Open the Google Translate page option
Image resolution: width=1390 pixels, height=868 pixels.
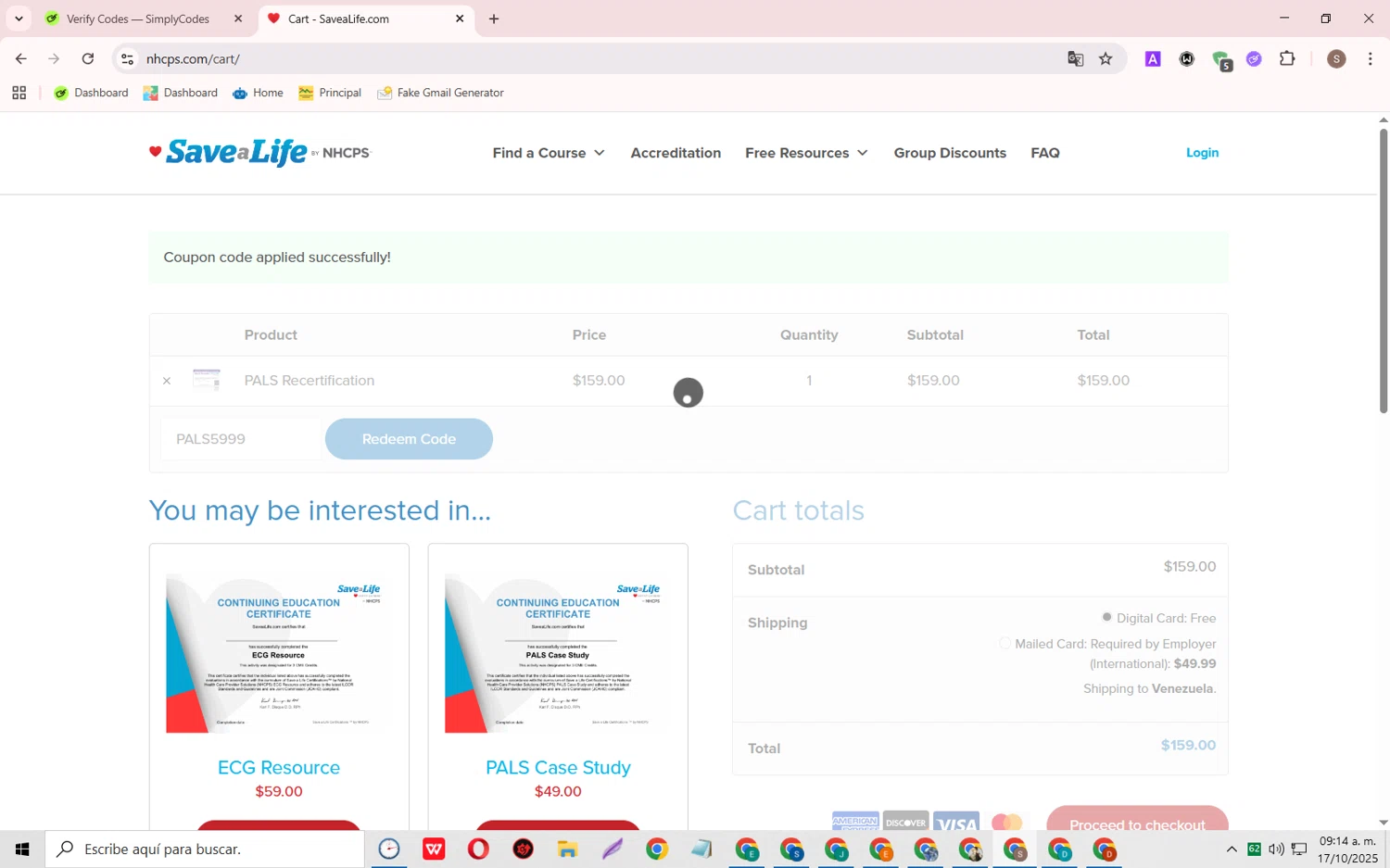(1075, 58)
